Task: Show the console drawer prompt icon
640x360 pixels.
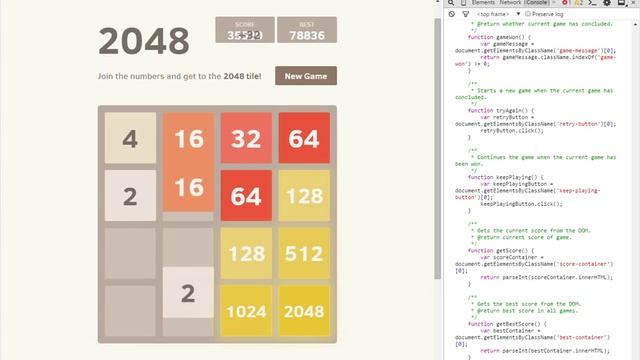Action: click(593, 2)
